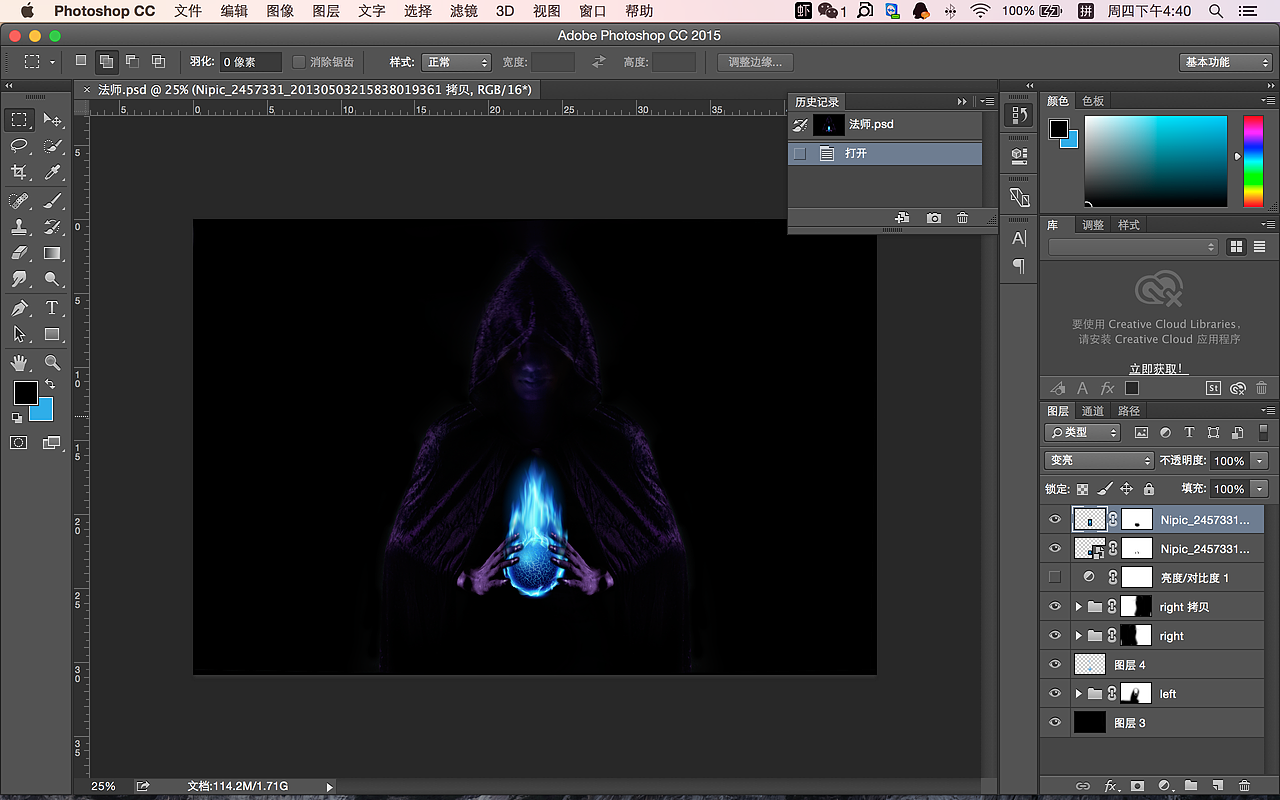Switch to the 通道 tab
This screenshot has height=800, width=1280.
pyautogui.click(x=1093, y=411)
